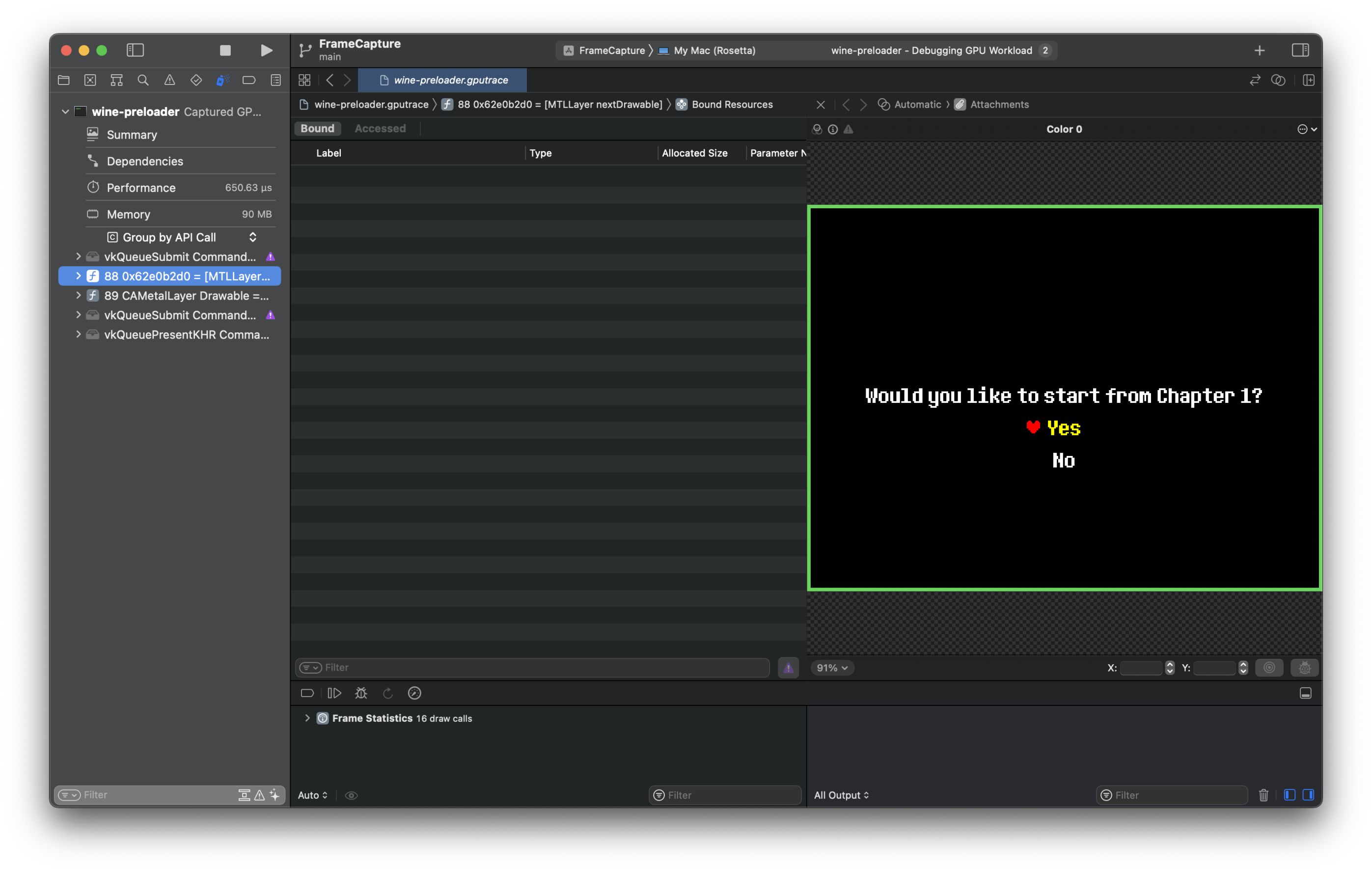Expand the vkQueuePresentKHR command row
This screenshot has width=1372, height=873.
click(78, 335)
